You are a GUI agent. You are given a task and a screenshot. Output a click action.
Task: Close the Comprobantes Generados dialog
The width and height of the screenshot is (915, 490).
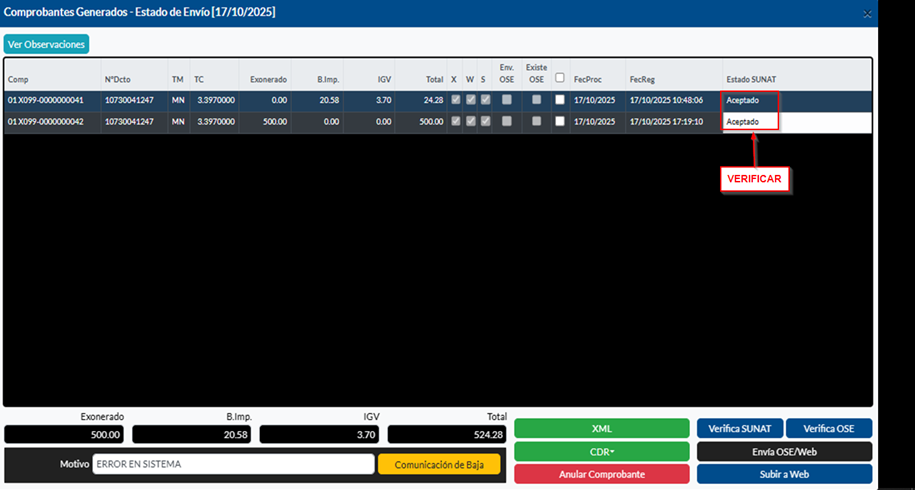(866, 12)
